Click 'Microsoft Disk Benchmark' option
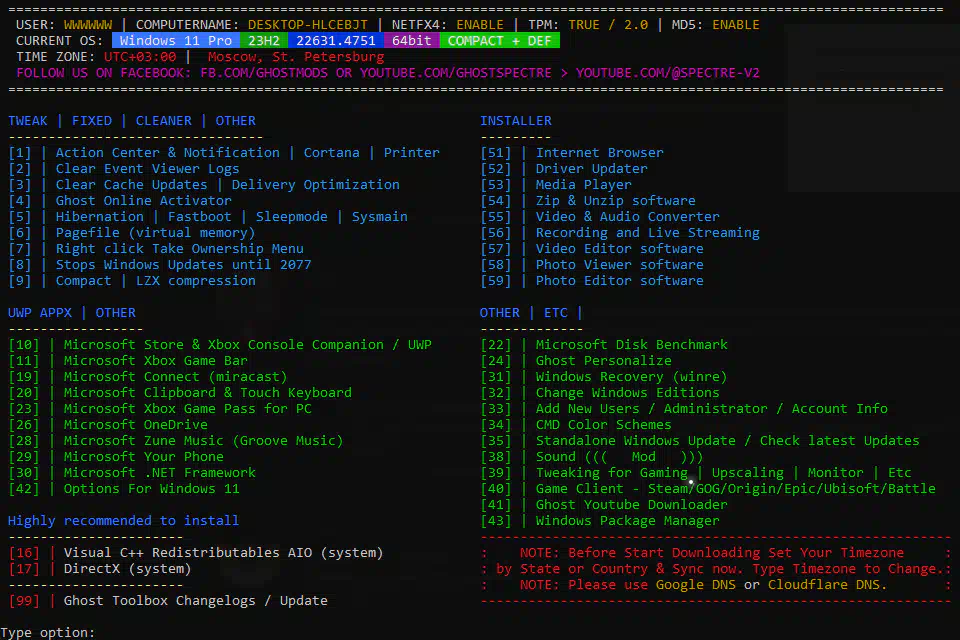 click(604, 344)
